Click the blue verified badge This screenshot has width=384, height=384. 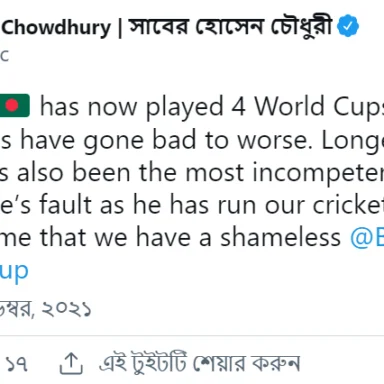point(348,26)
